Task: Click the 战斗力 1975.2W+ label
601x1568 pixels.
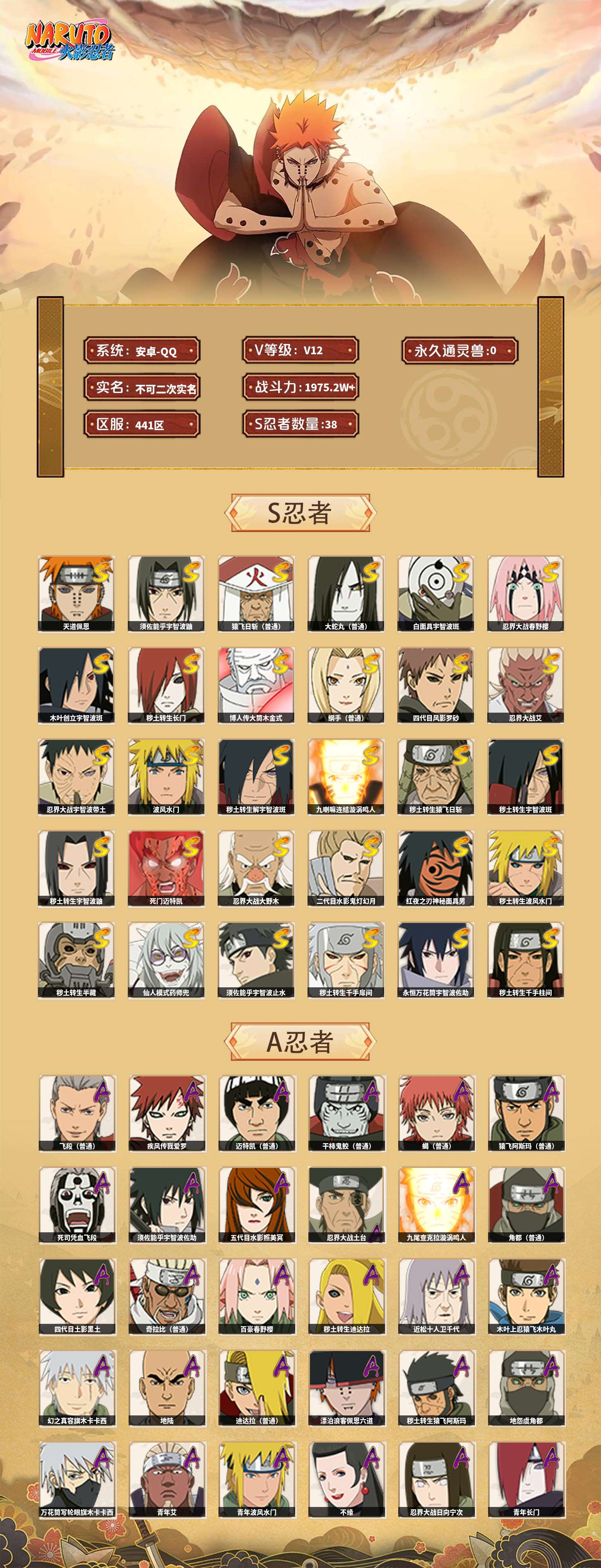Action: [300, 387]
